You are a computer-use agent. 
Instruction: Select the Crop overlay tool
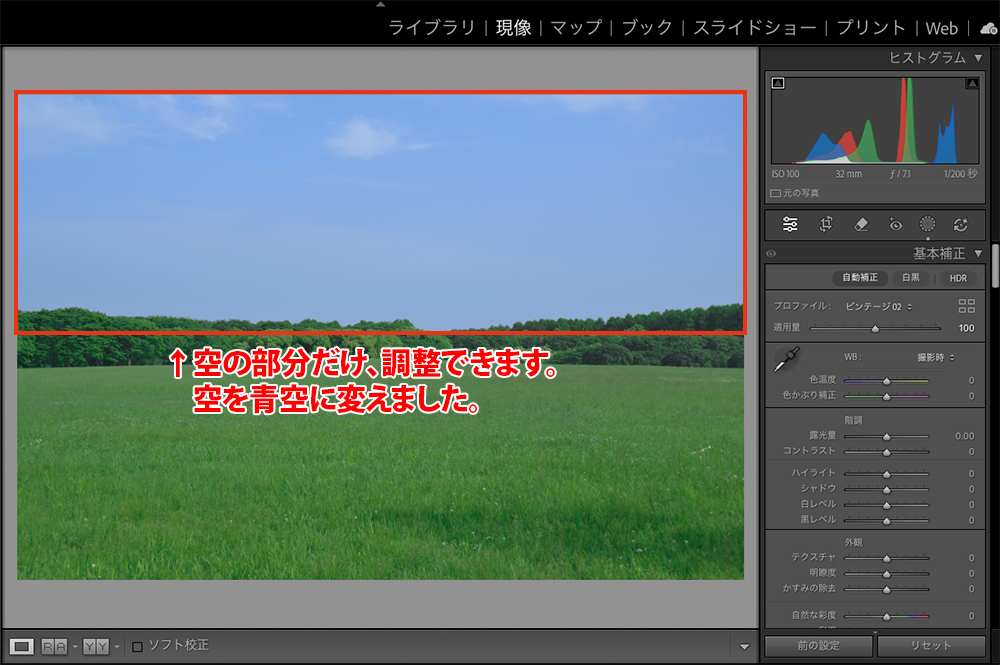(826, 225)
